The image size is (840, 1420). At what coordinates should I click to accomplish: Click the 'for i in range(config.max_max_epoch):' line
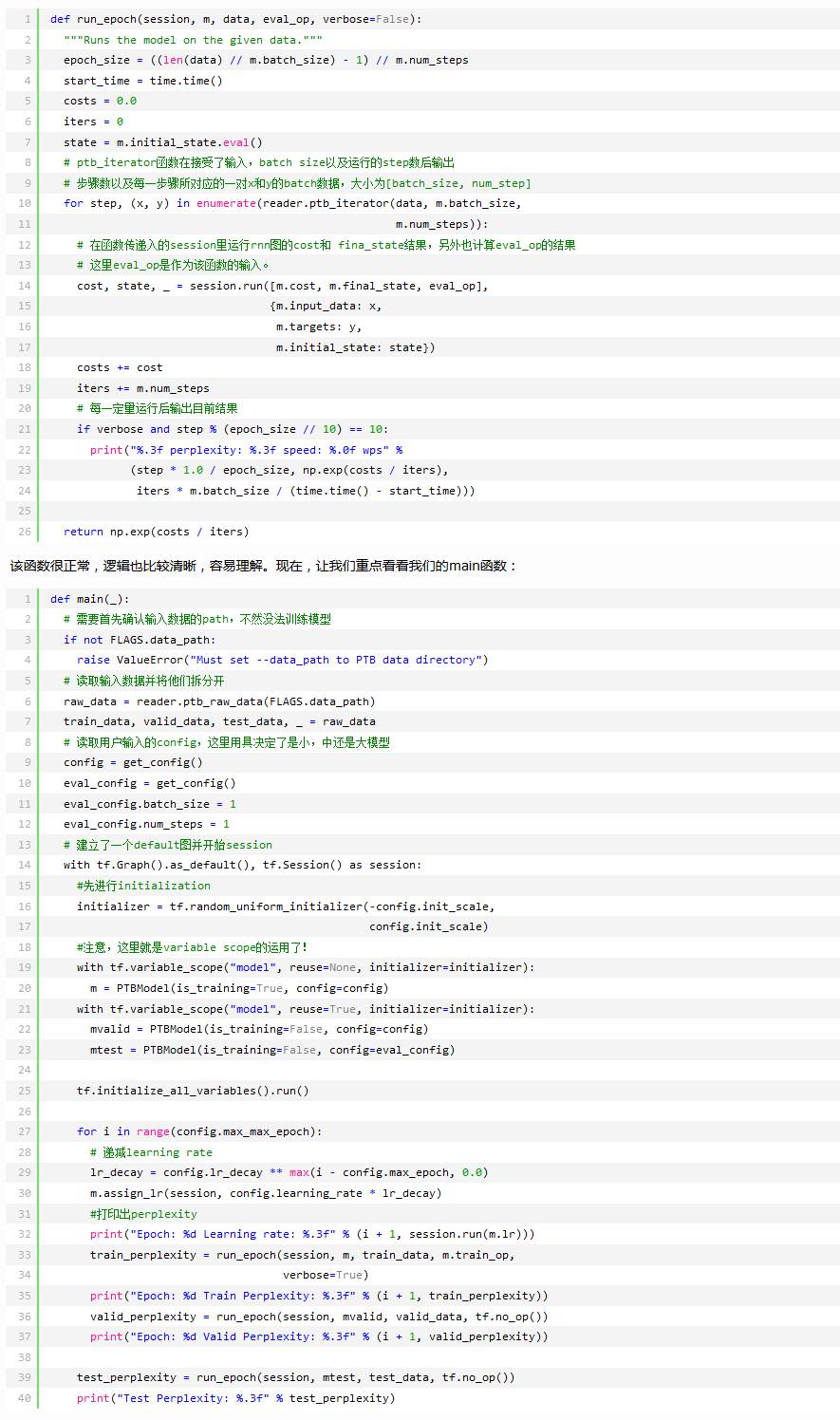point(199,1131)
